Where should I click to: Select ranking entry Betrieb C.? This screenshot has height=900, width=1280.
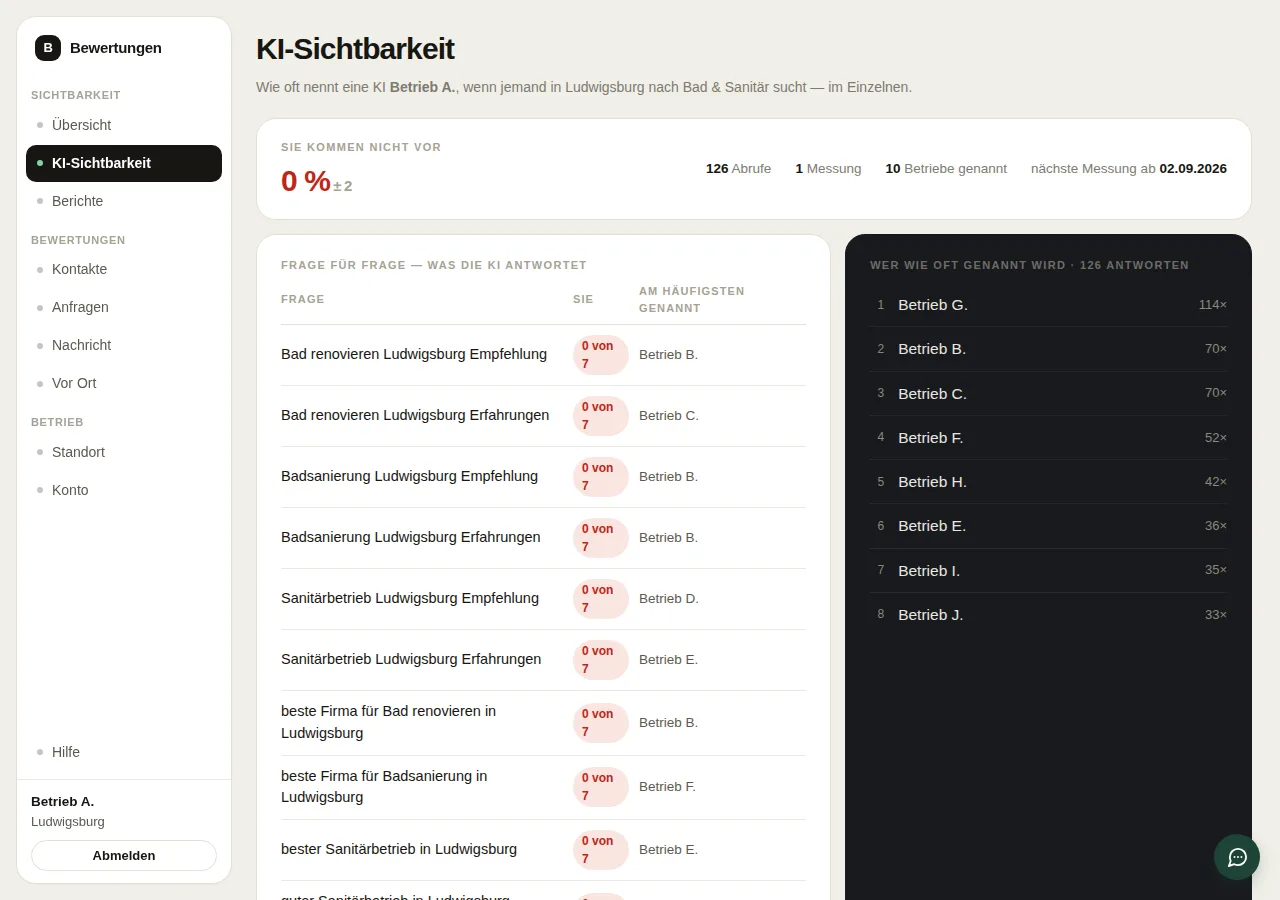pos(1048,394)
